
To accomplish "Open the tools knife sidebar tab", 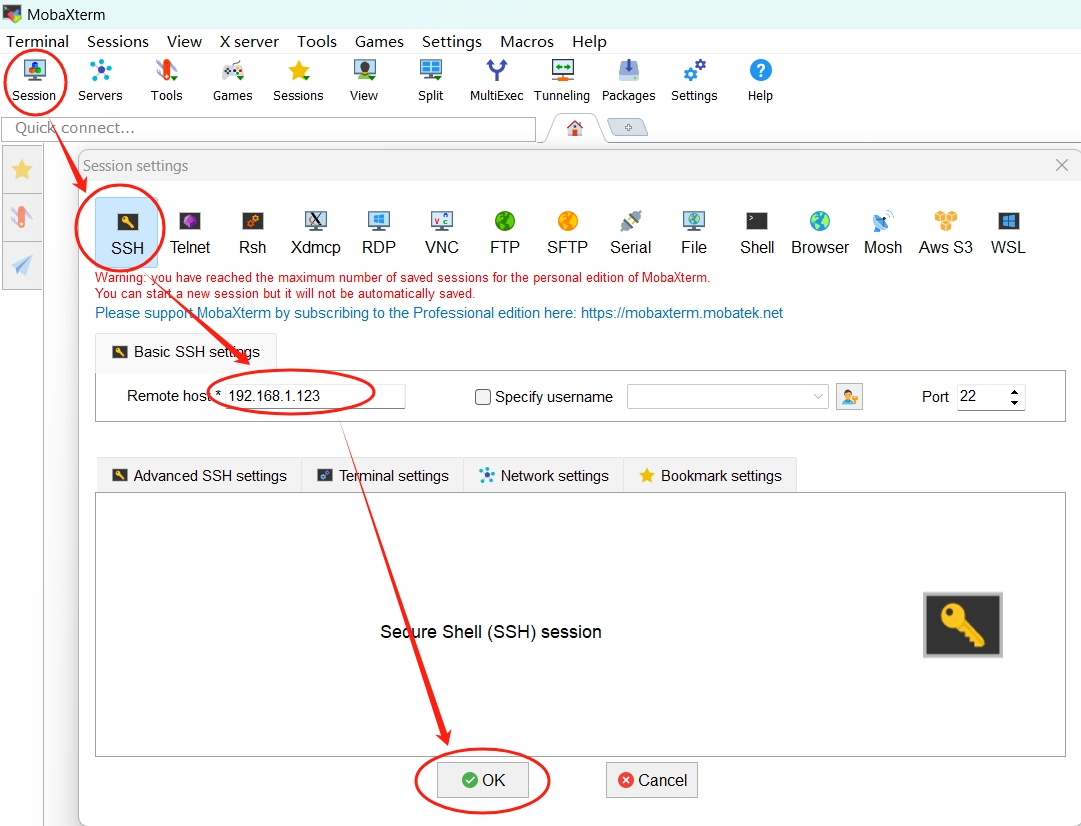I will coord(22,217).
